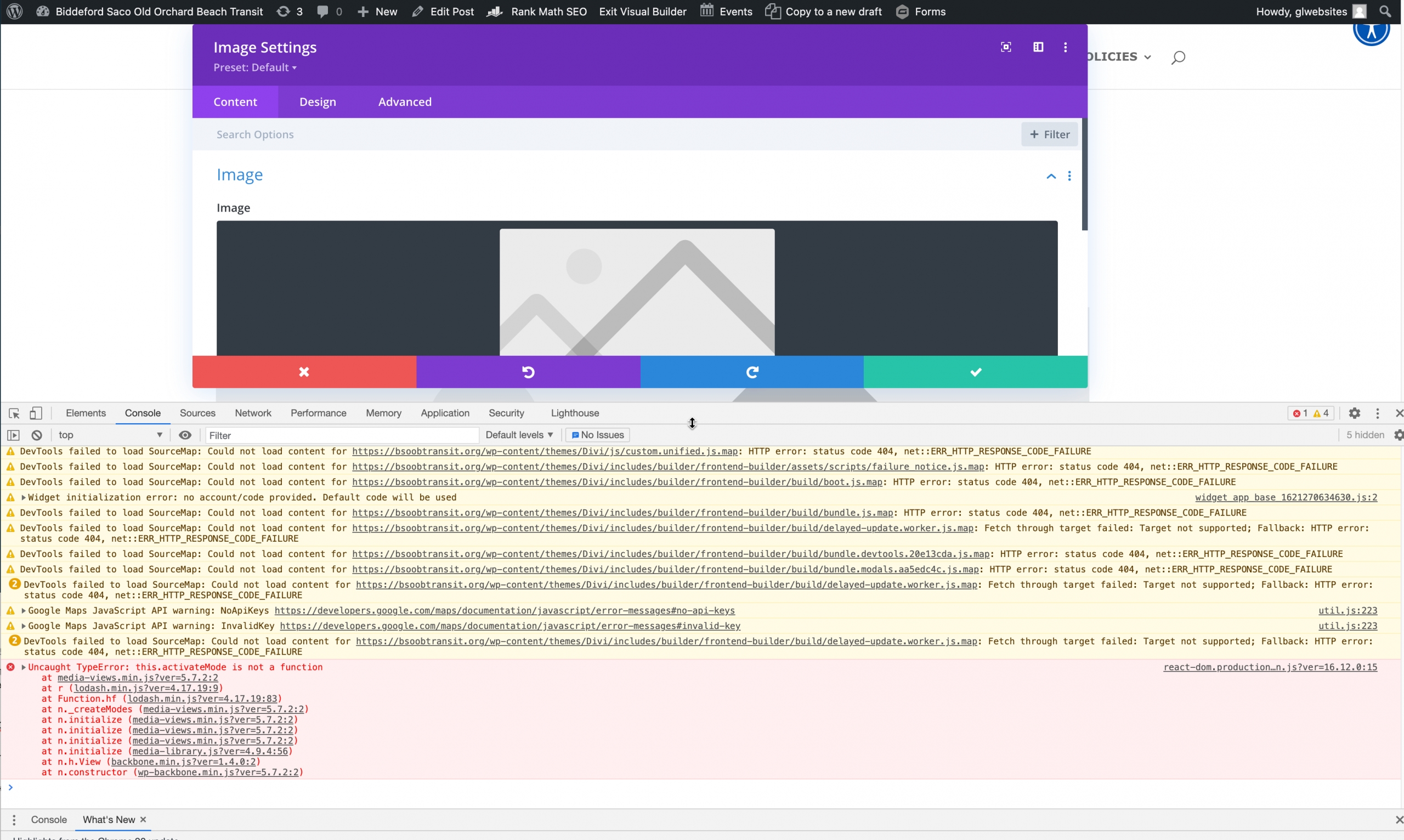This screenshot has width=1404, height=840.
Task: Open the Default levels dropdown
Action: tap(519, 435)
